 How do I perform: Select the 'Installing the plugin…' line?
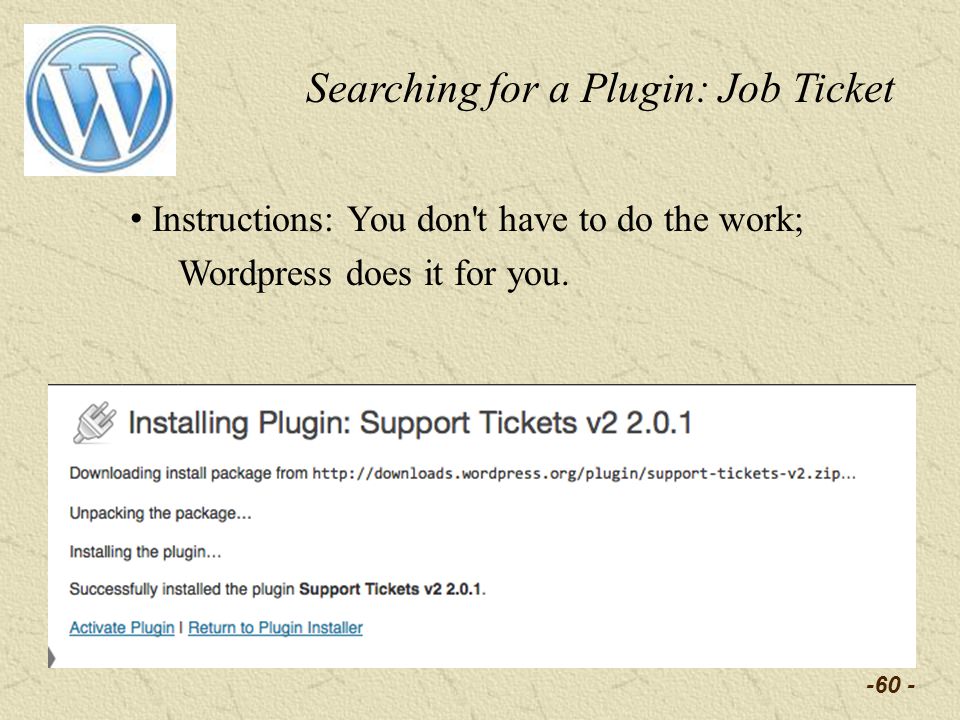(x=145, y=552)
